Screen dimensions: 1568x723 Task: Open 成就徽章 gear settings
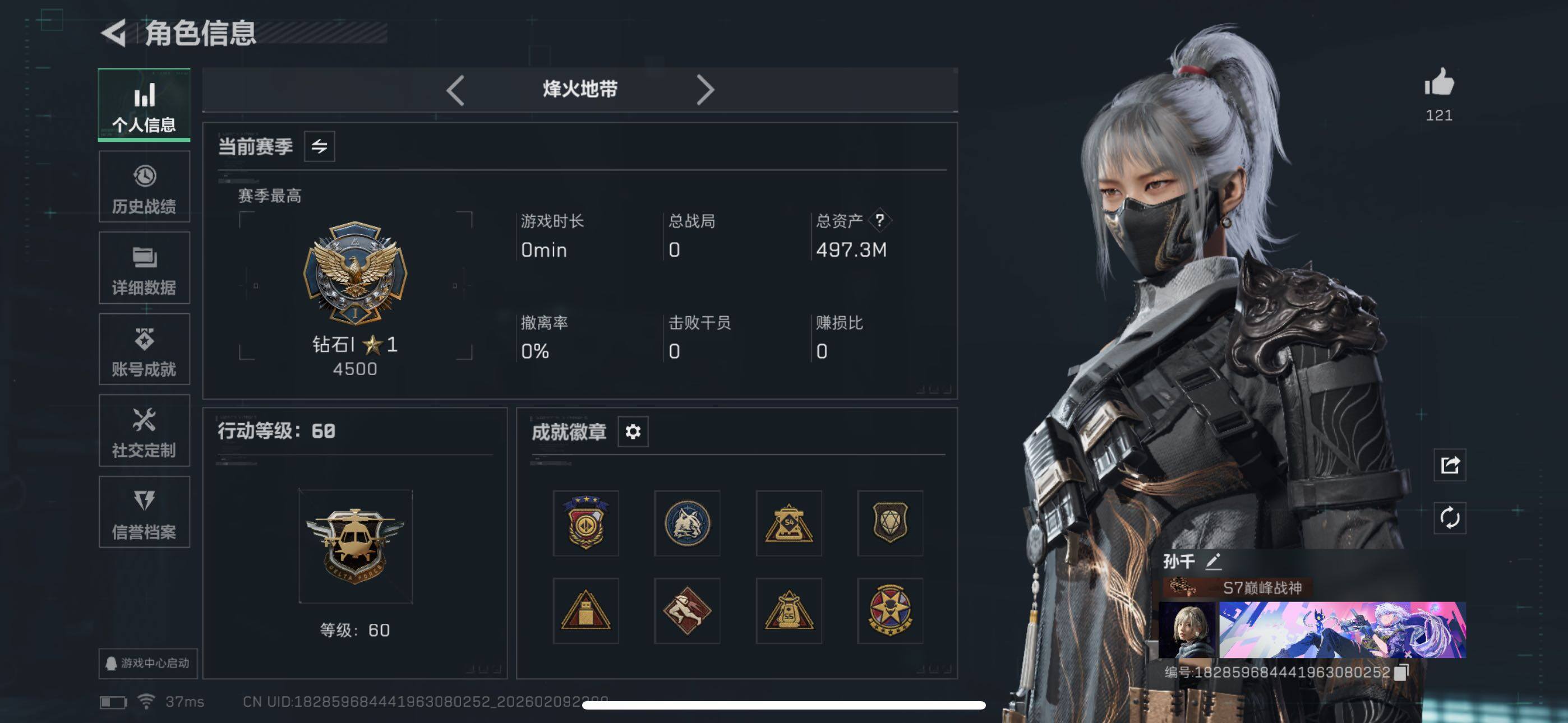[633, 432]
